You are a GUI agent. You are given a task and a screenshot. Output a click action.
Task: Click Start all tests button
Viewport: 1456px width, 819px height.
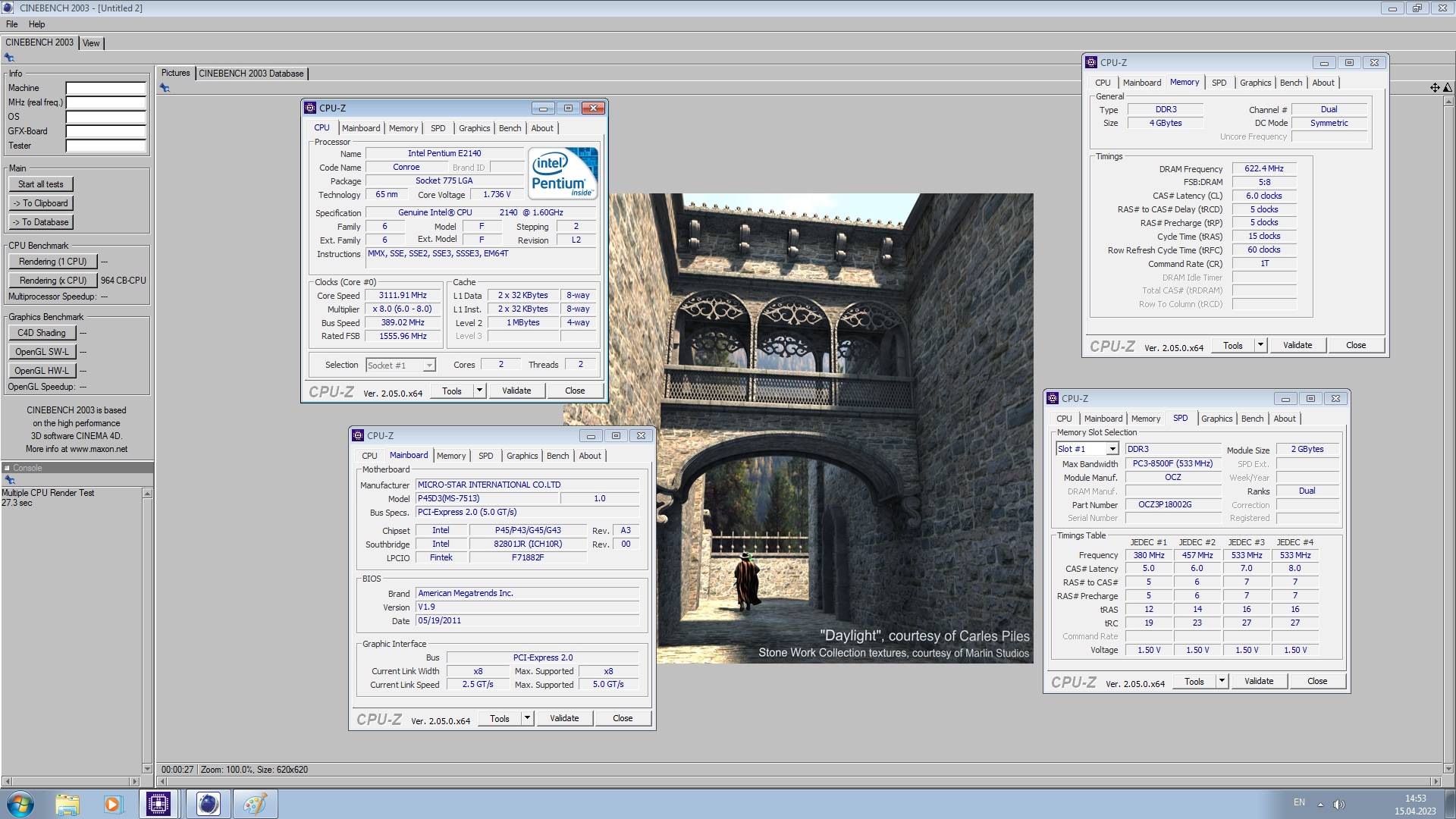[41, 184]
